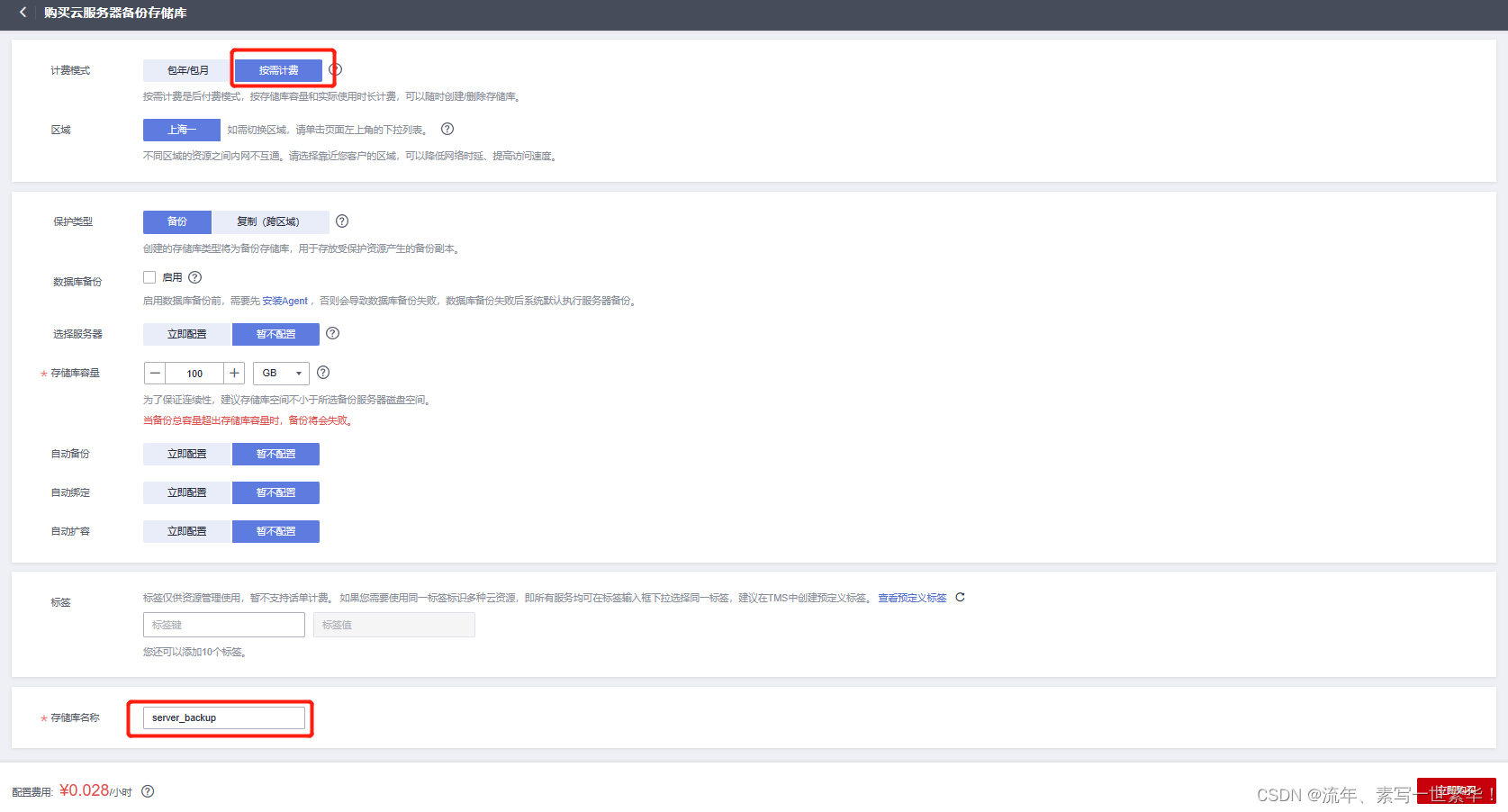Click the red buy now button

tap(1456, 791)
